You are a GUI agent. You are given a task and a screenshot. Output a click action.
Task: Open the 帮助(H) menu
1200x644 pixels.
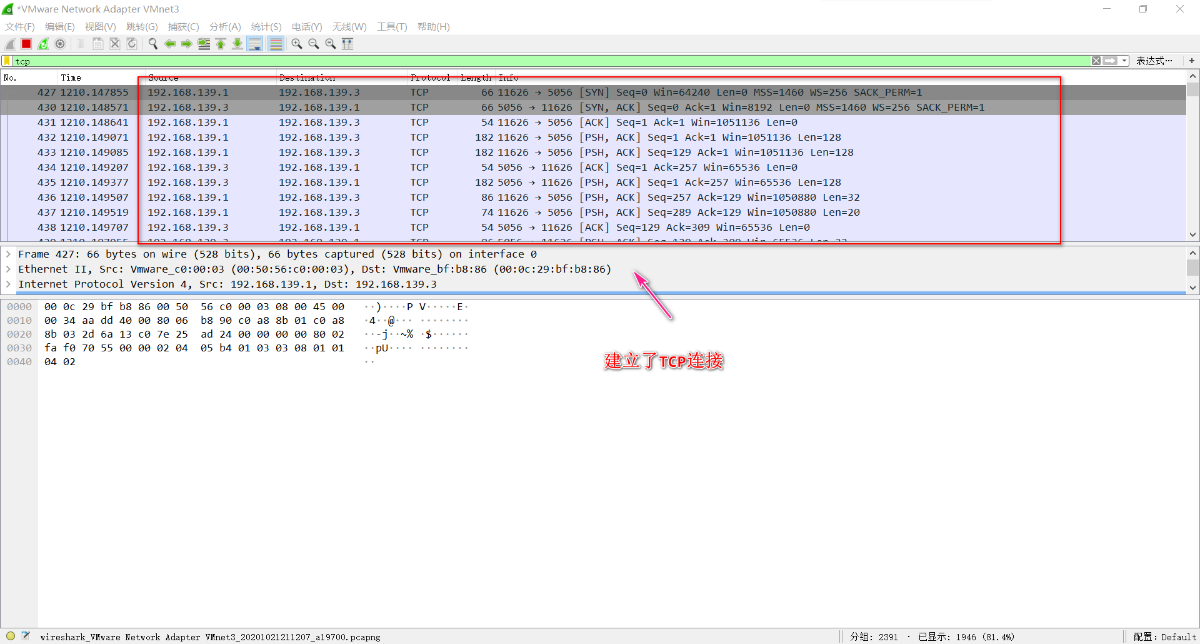point(433,26)
